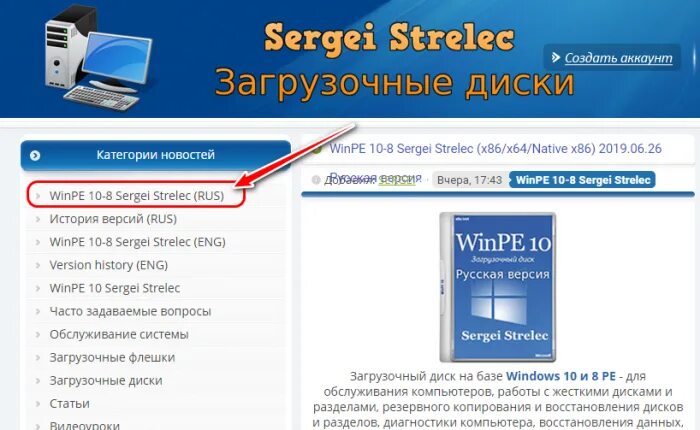Click the green bullet before WinPE article title
Screen dimensions: 700x430
point(317,150)
